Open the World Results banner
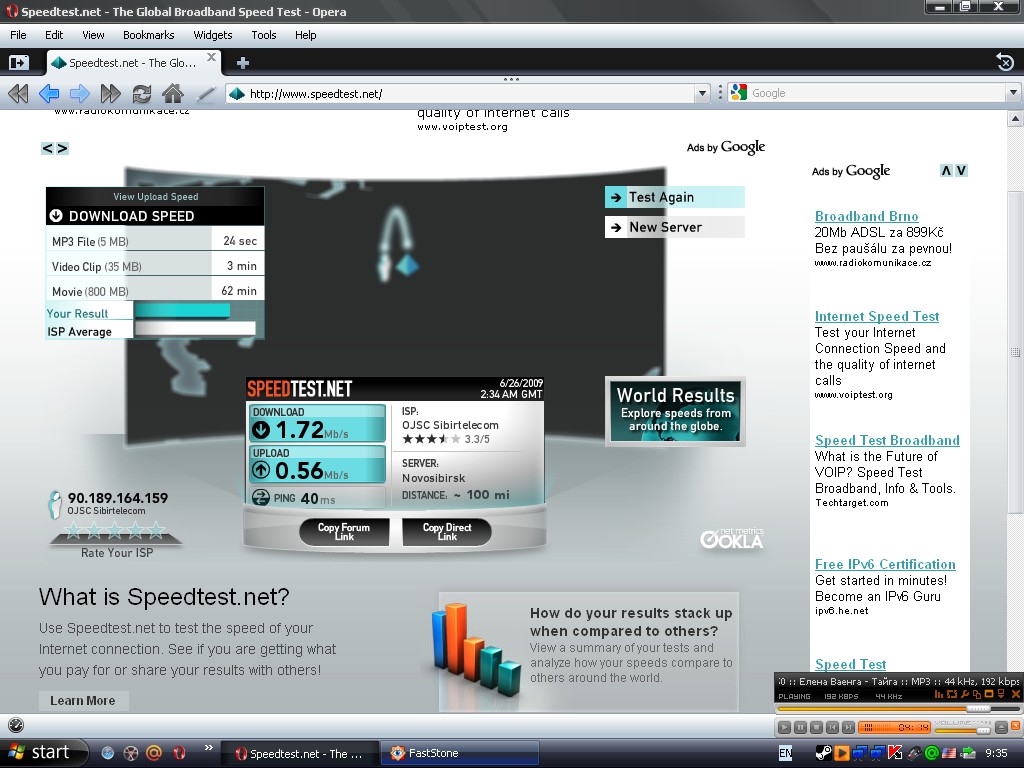Screen dimensions: 1024x768 675,411
